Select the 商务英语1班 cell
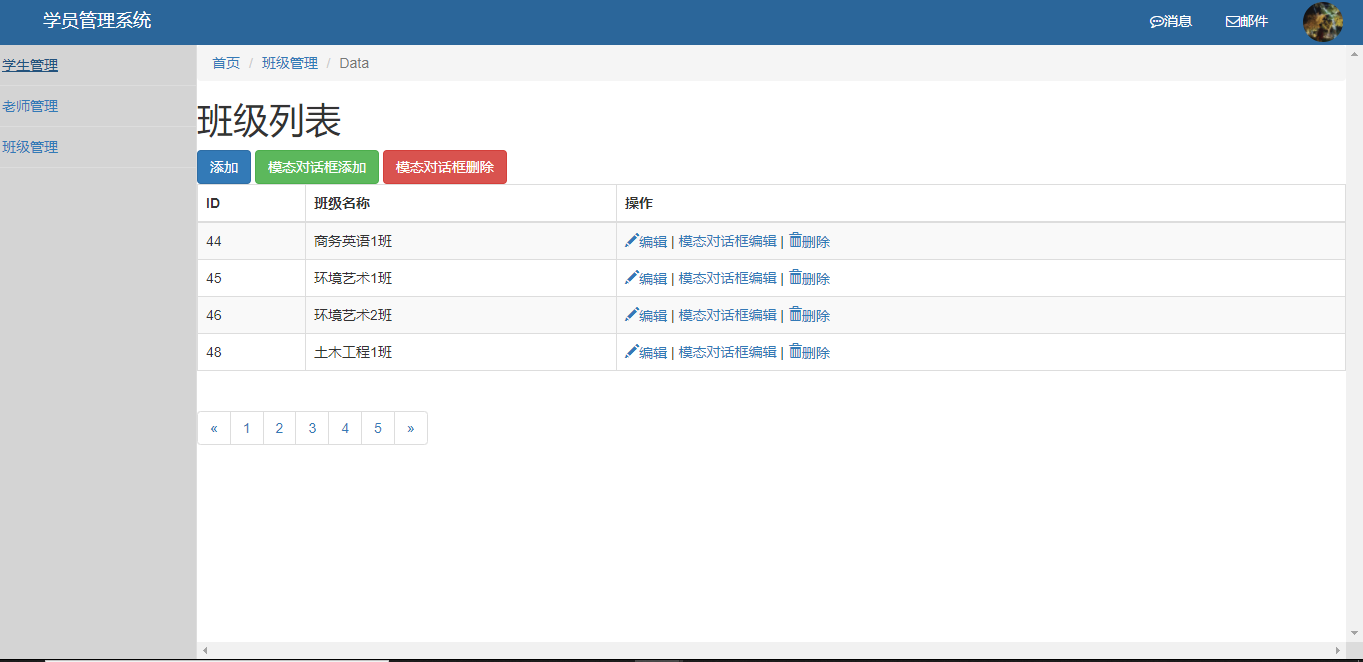1363x662 pixels. click(461, 241)
